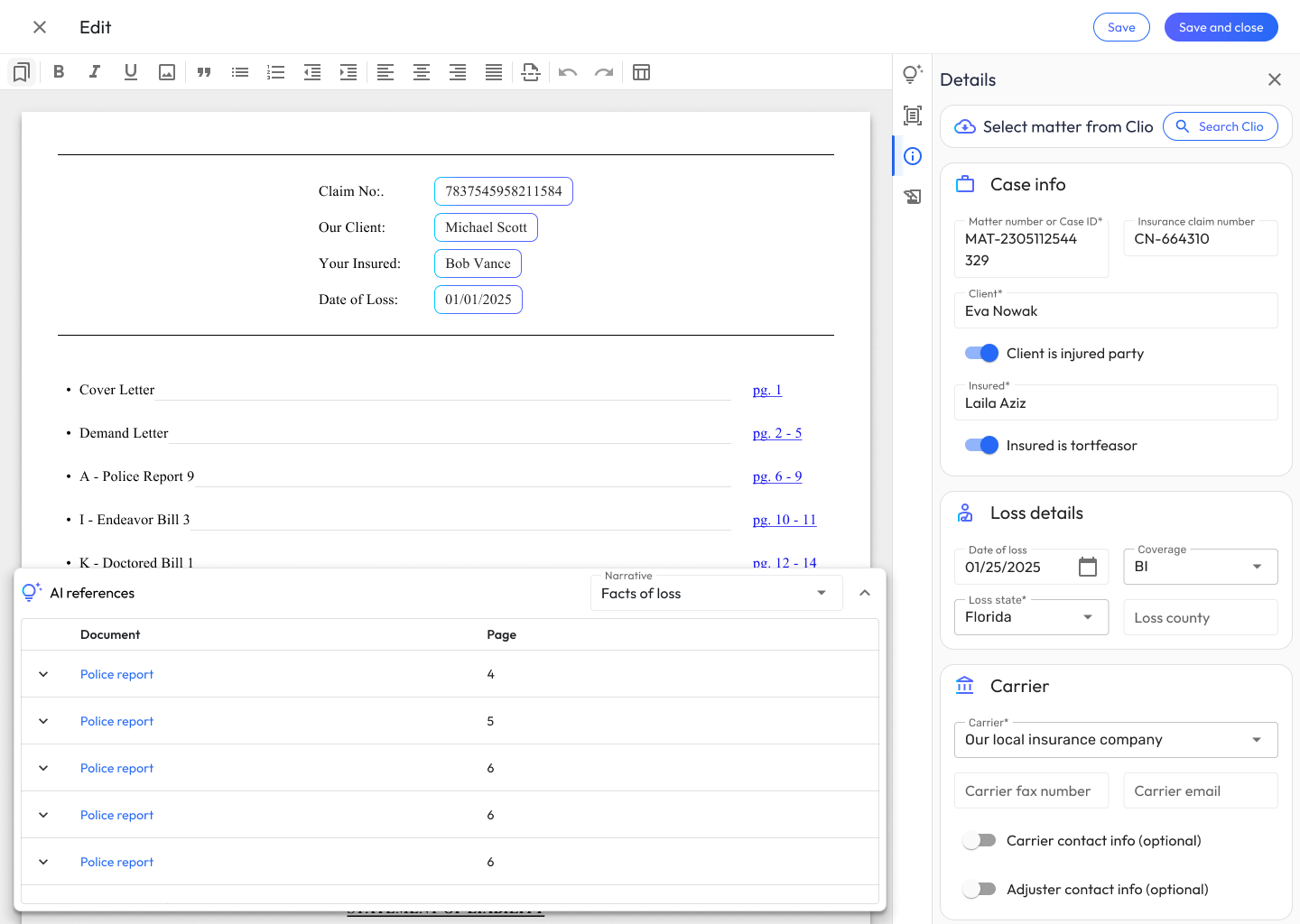1300x924 pixels.
Task: Open the date of loss calendar picker
Action: pos(1088,567)
